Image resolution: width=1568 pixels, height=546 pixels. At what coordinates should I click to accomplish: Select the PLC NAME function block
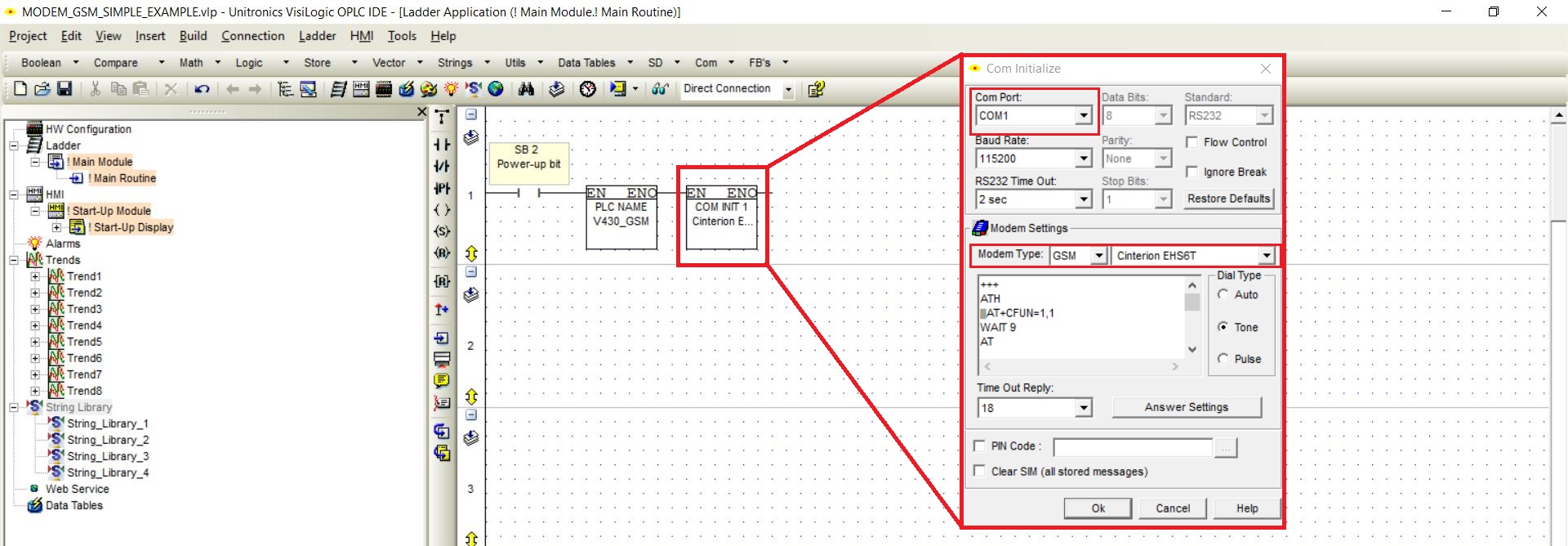(x=621, y=217)
